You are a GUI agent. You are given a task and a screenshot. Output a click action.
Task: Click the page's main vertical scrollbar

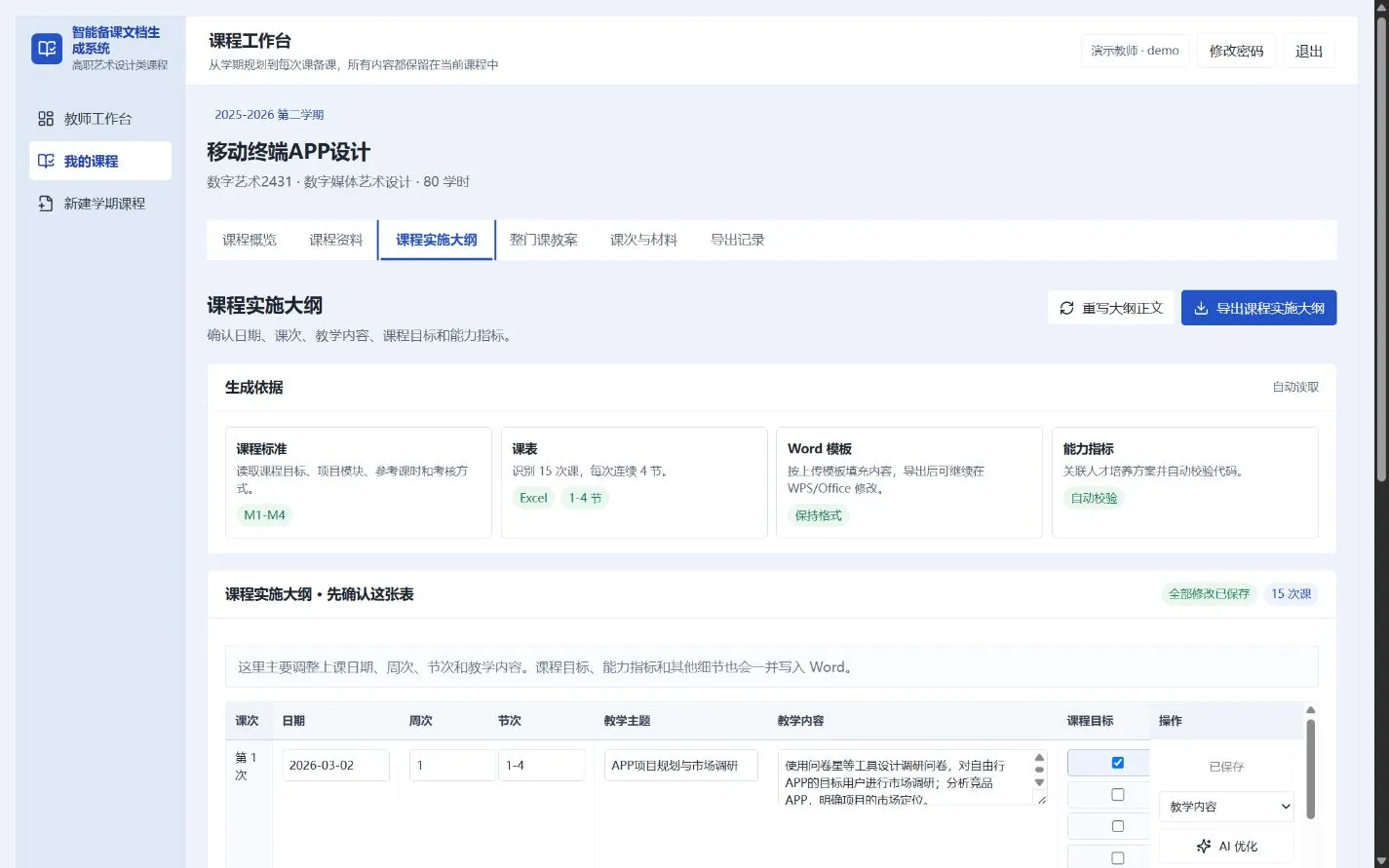[1380, 248]
